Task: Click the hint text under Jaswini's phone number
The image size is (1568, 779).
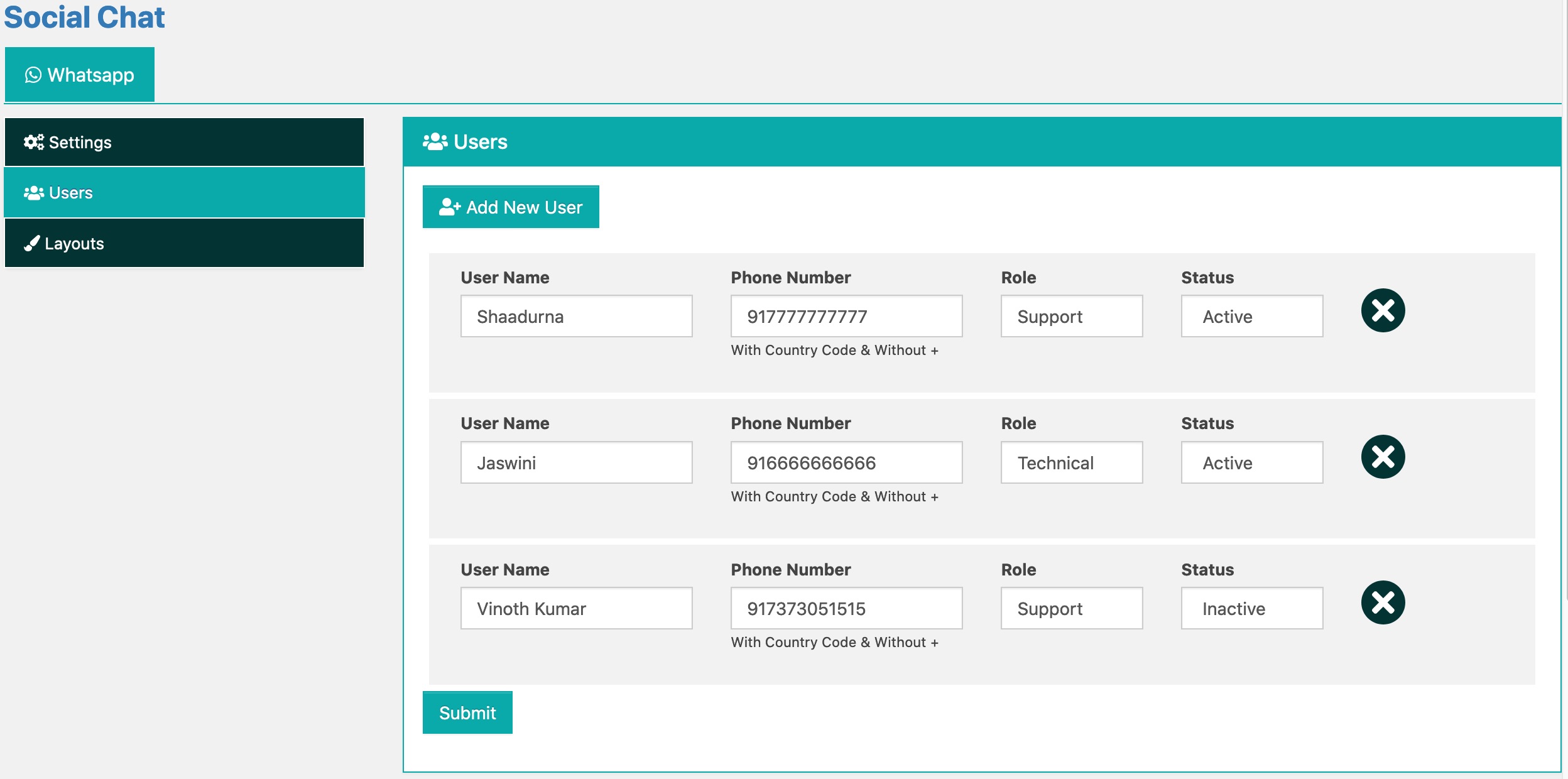Action: coord(834,496)
